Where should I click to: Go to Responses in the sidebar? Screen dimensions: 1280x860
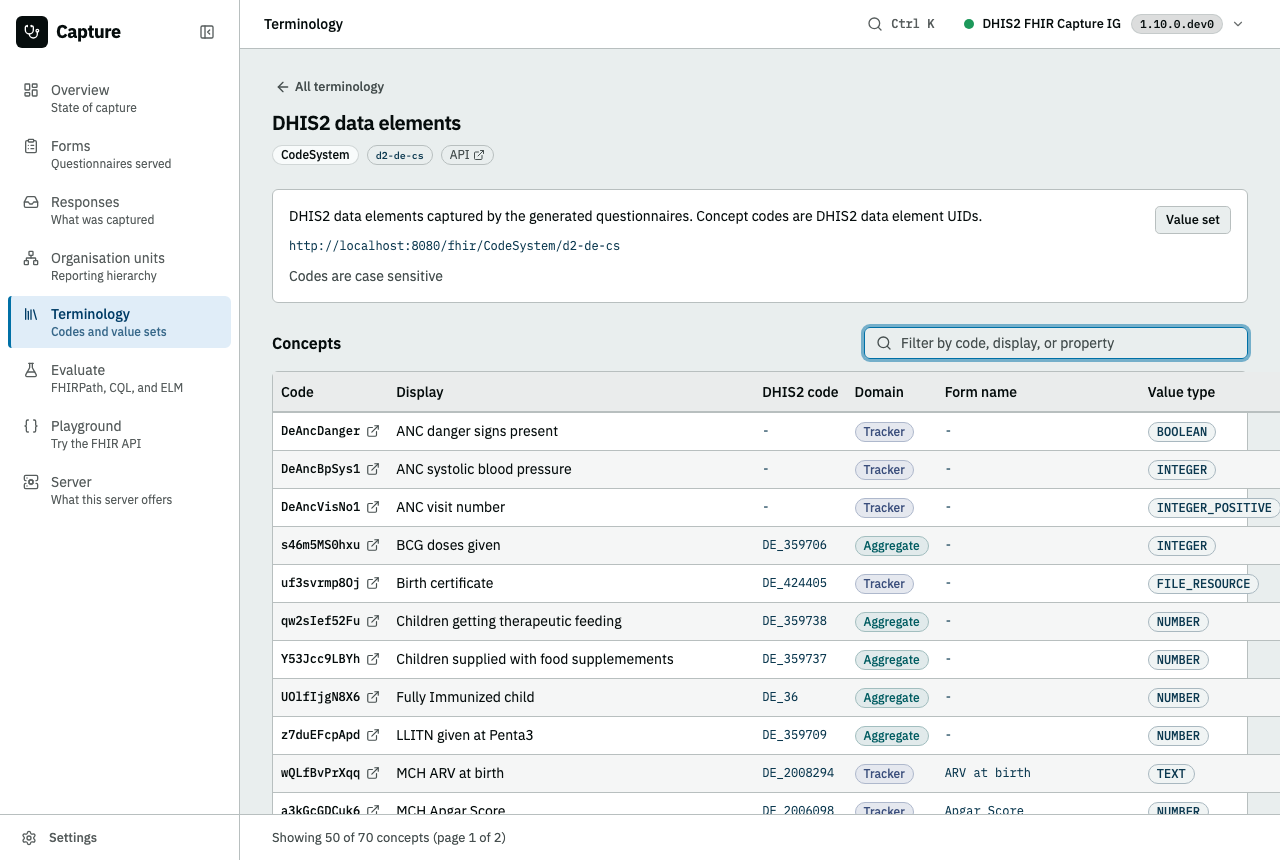[x=119, y=210]
